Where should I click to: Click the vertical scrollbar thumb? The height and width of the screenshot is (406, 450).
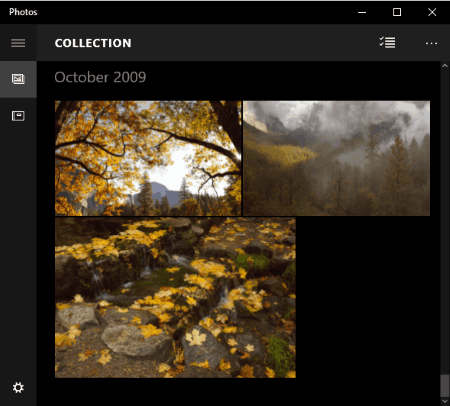(445, 386)
